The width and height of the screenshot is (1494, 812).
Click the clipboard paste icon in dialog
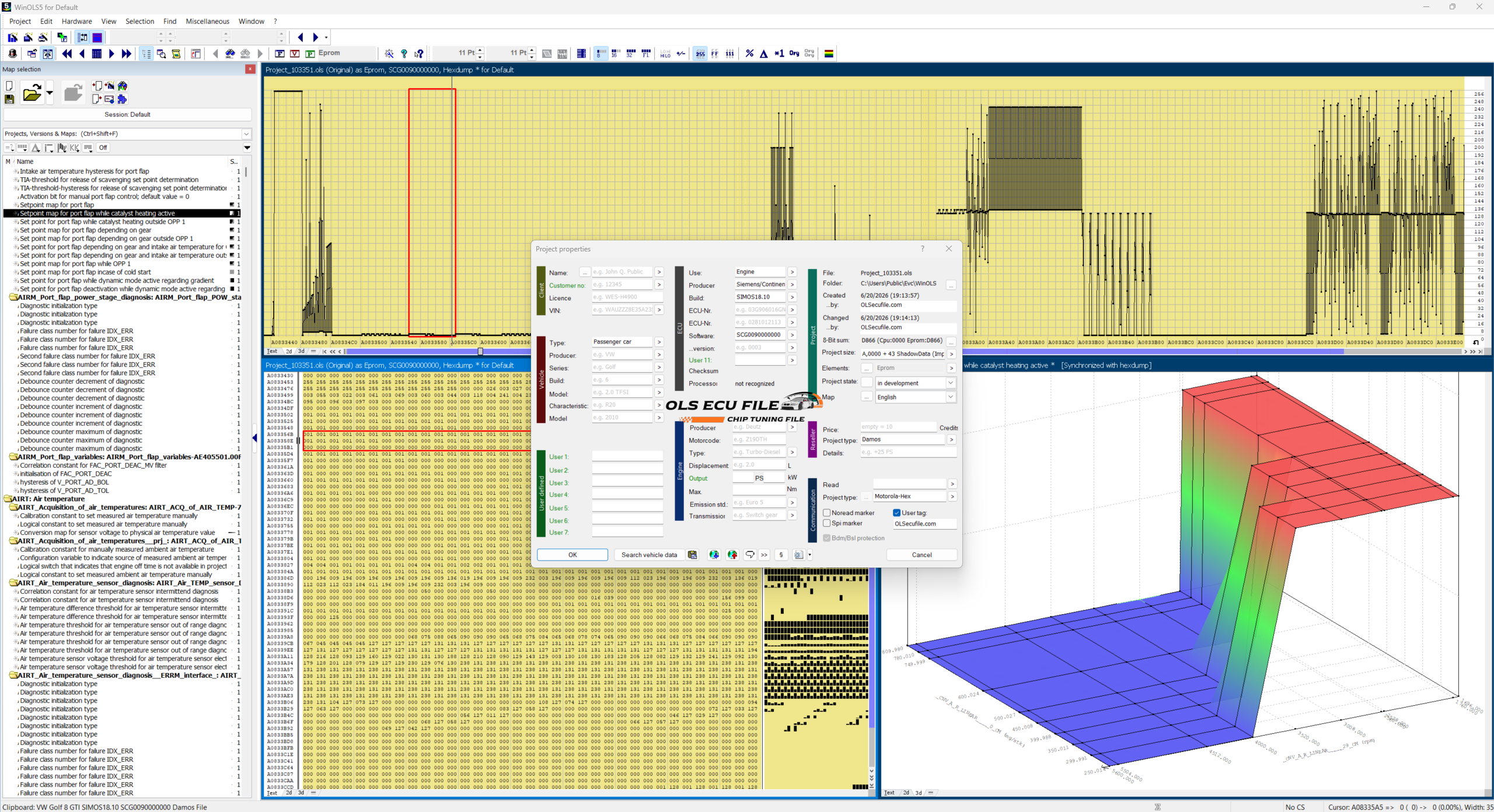[x=693, y=555]
